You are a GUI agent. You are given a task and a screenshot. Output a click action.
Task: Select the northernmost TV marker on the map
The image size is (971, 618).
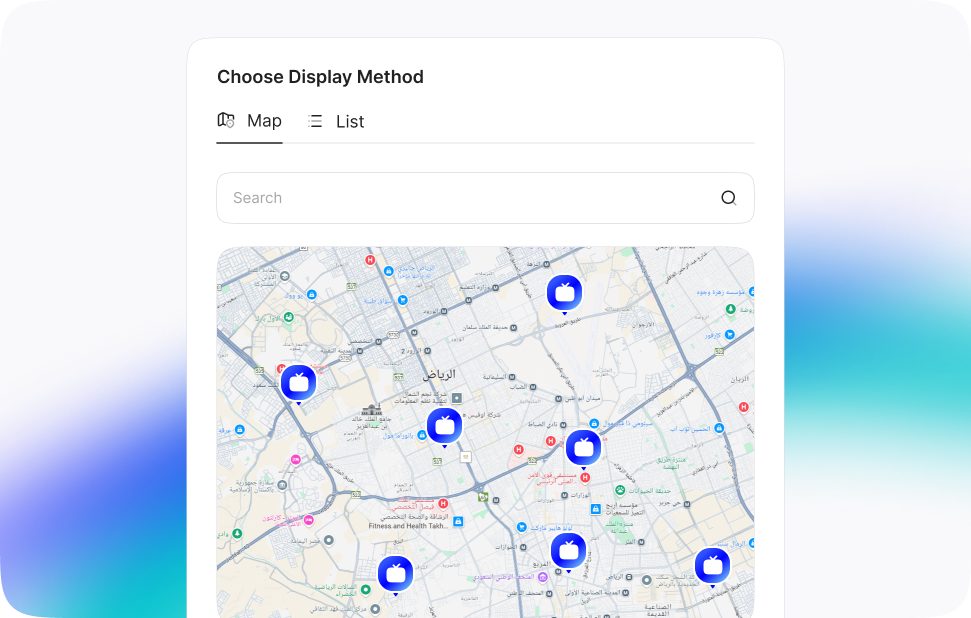564,292
